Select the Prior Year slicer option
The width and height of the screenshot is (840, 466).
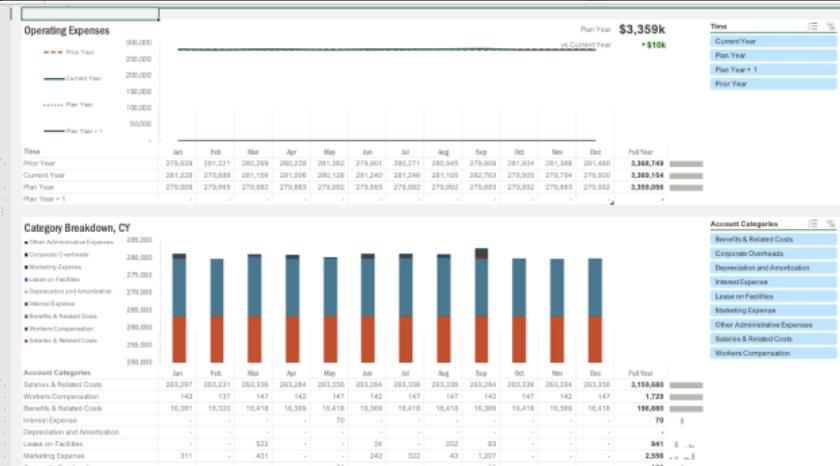pyautogui.click(x=773, y=84)
